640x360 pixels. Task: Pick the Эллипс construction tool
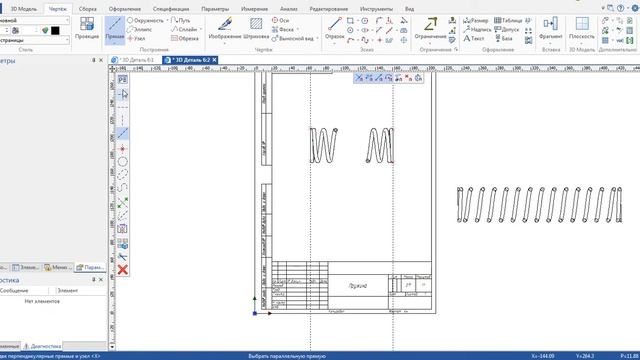pyautogui.click(x=140, y=29)
